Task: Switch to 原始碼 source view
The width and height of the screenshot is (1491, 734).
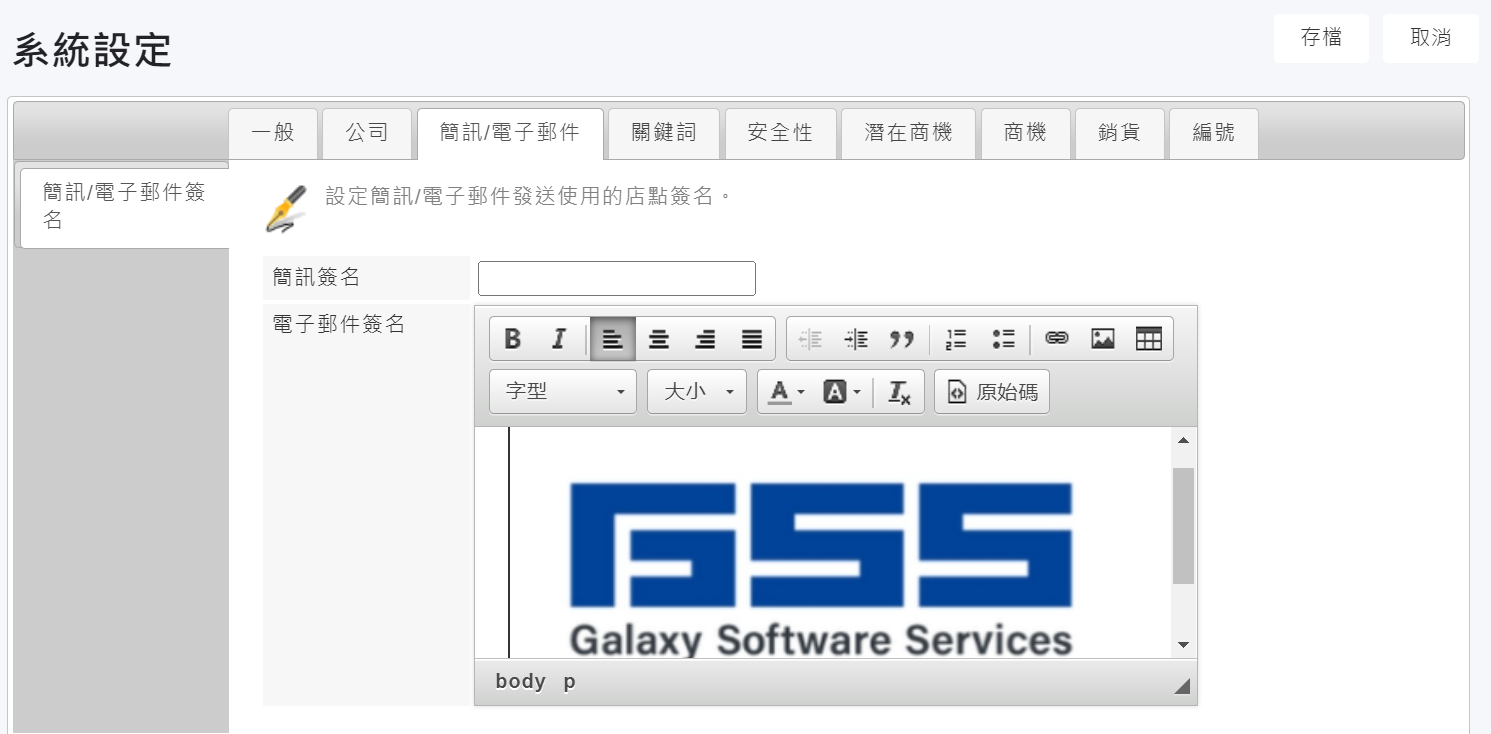Action: pyautogui.click(x=992, y=392)
